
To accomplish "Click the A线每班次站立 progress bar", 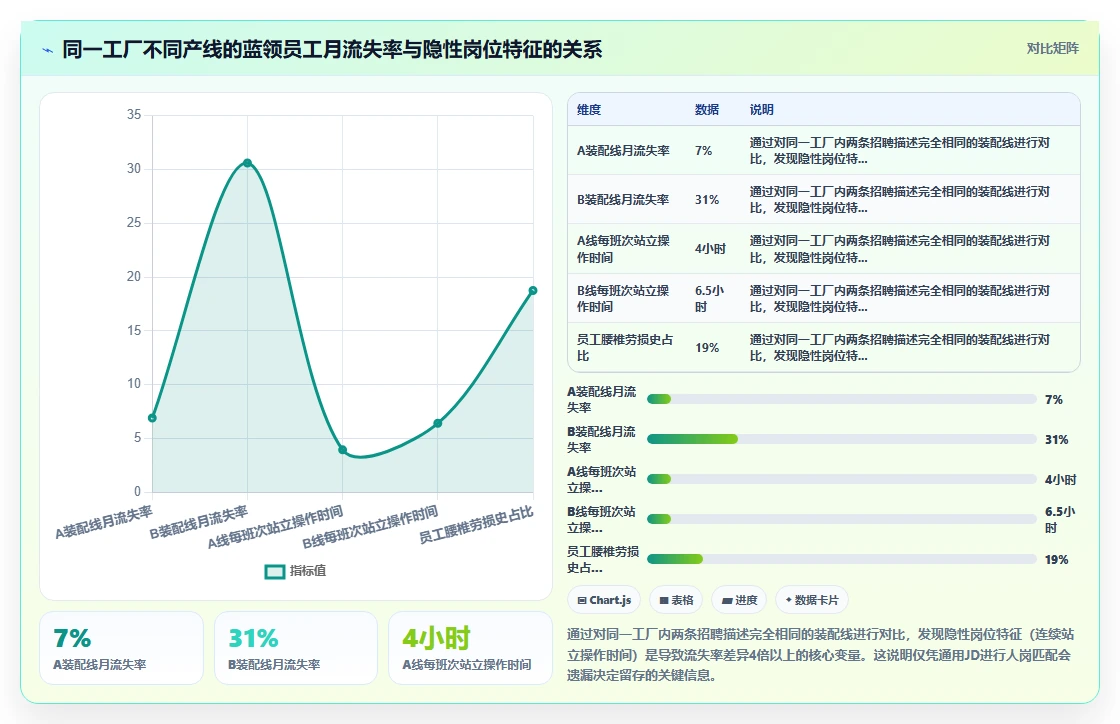I will point(841,479).
